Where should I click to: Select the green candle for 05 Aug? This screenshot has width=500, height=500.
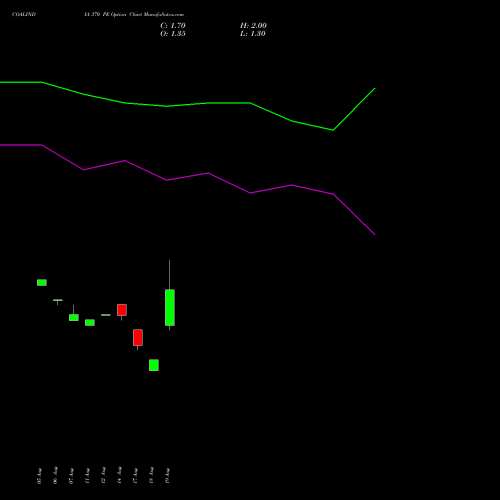pyautogui.click(x=42, y=283)
